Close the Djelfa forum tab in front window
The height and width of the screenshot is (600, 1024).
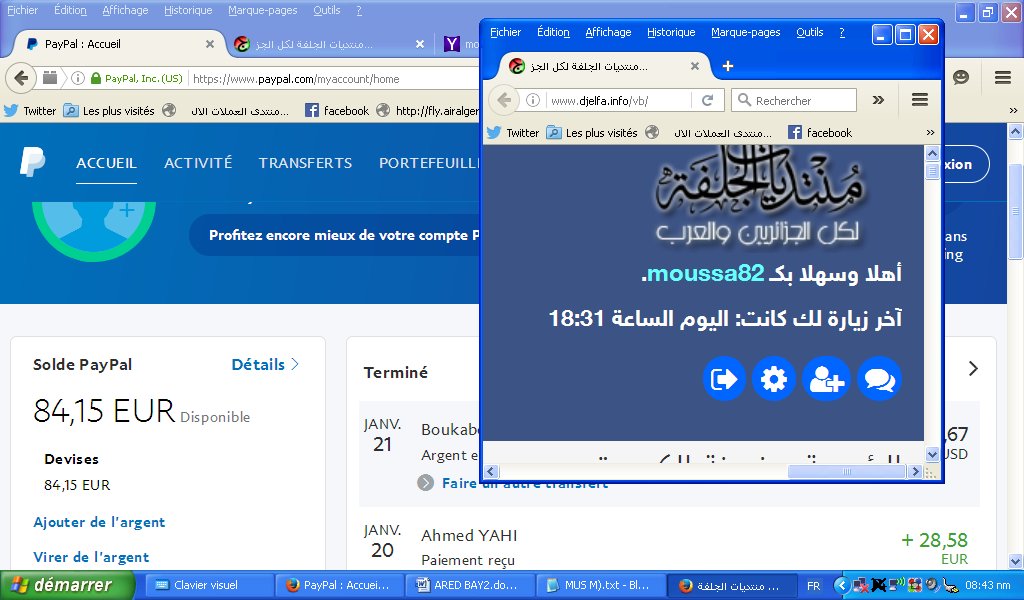[x=695, y=66]
